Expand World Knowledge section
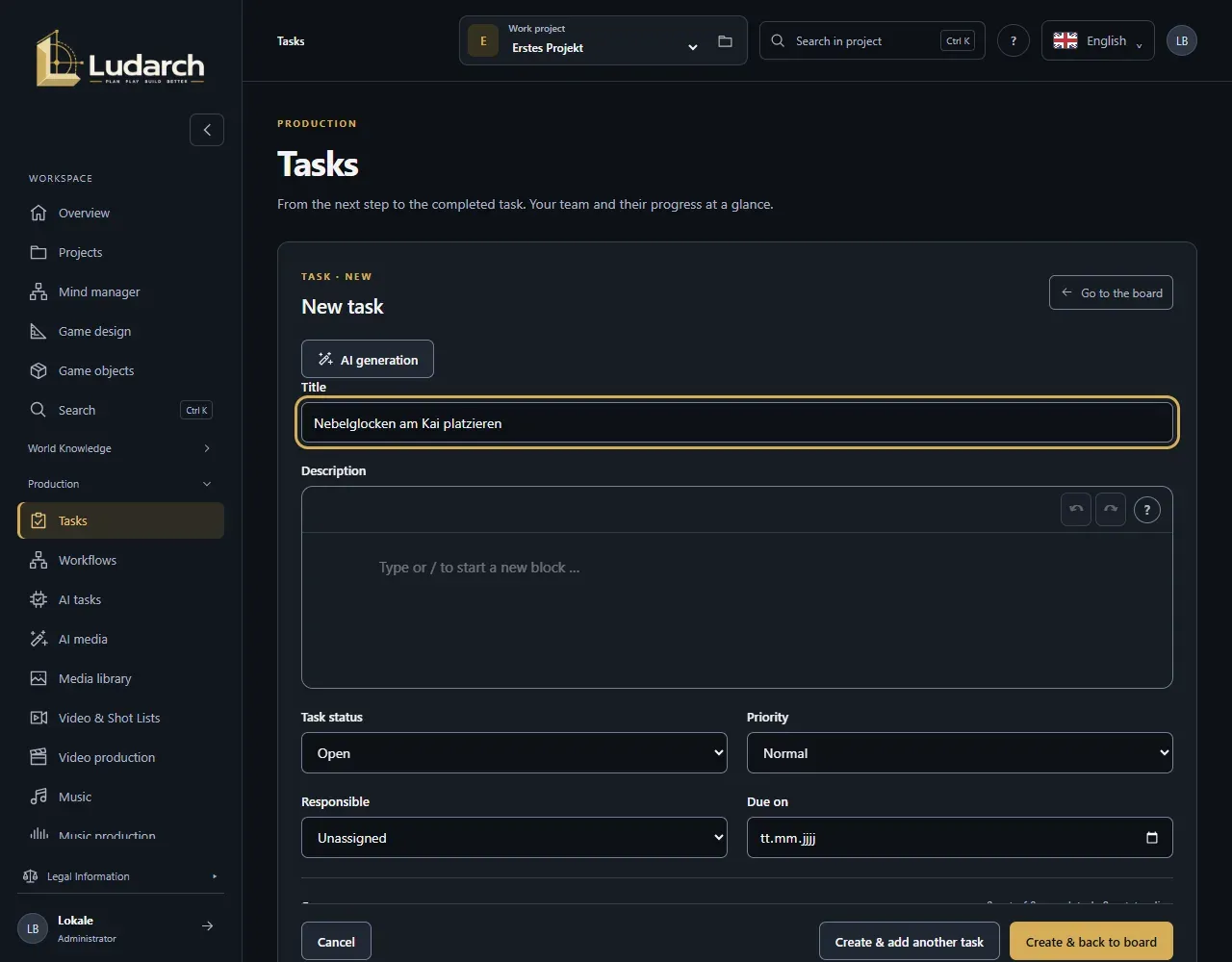The image size is (1232, 962). tap(121, 448)
